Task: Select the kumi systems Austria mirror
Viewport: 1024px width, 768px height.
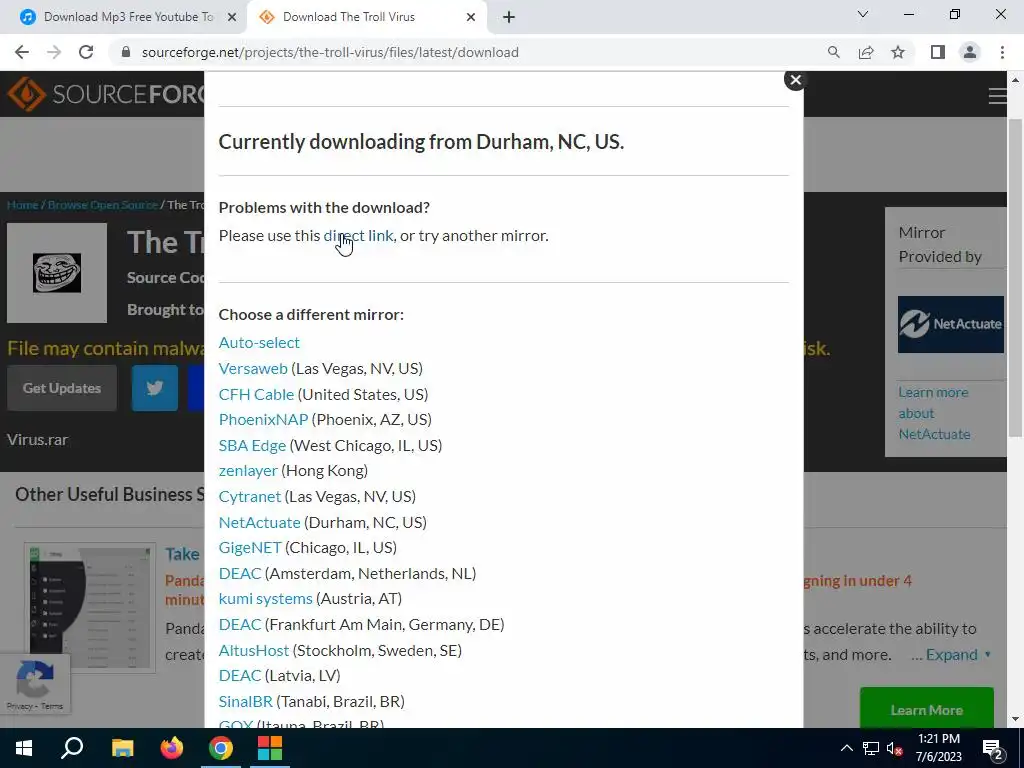Action: [x=266, y=598]
